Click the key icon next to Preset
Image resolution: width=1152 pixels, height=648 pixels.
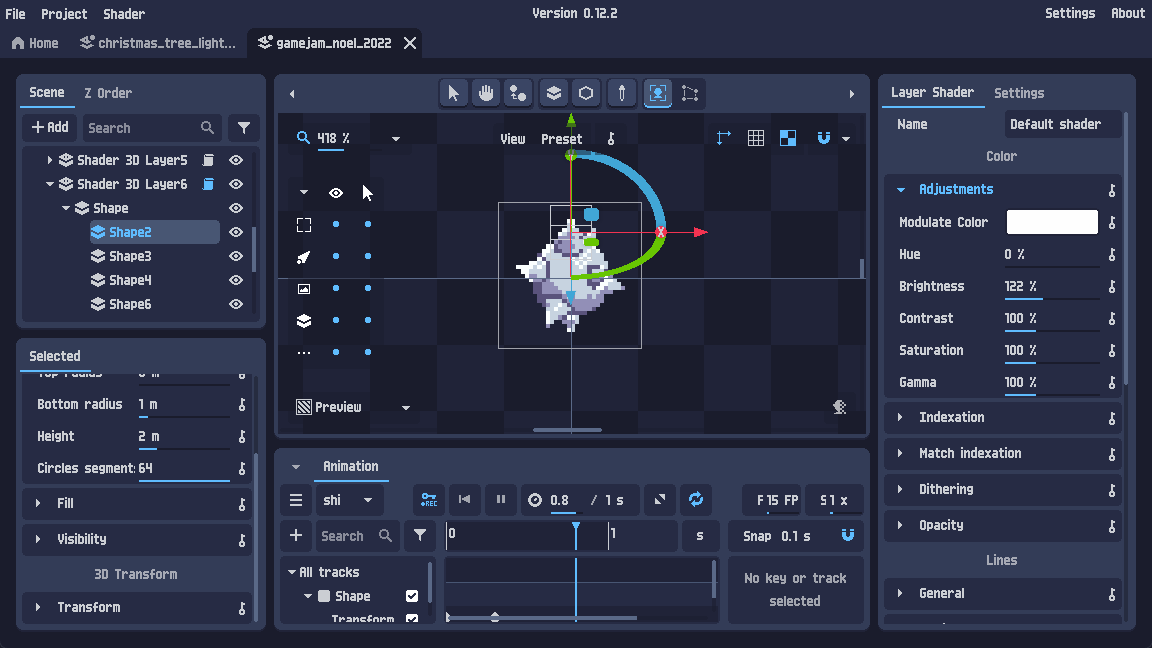[611, 138]
